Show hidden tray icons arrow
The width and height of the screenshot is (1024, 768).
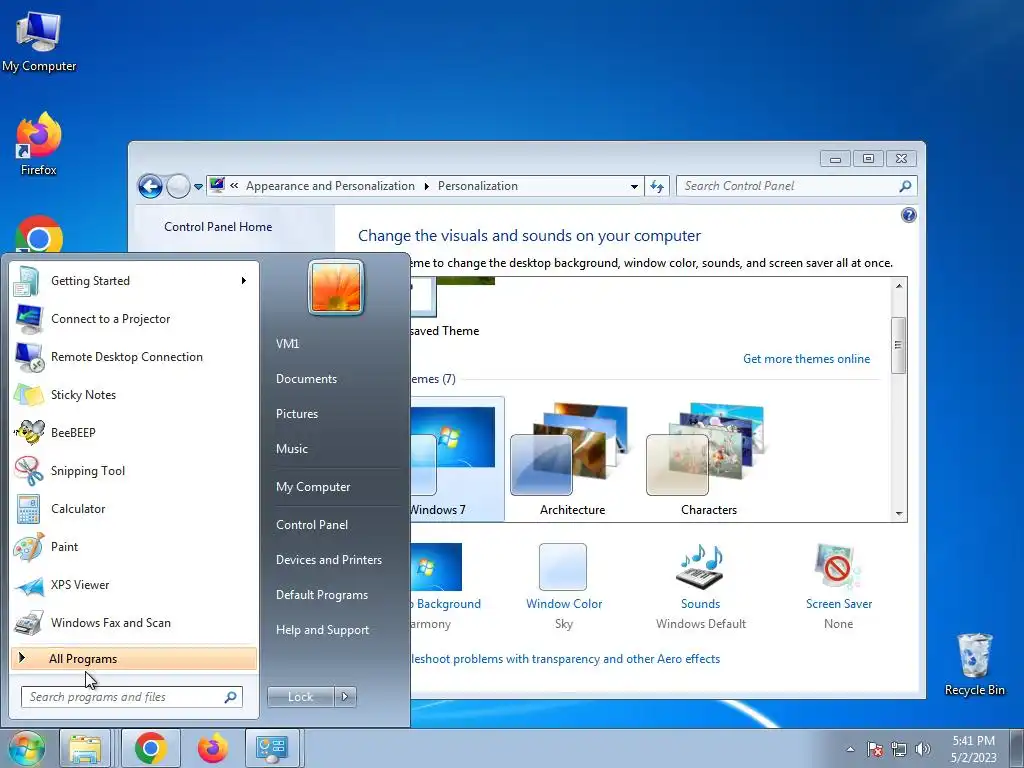pyautogui.click(x=850, y=750)
